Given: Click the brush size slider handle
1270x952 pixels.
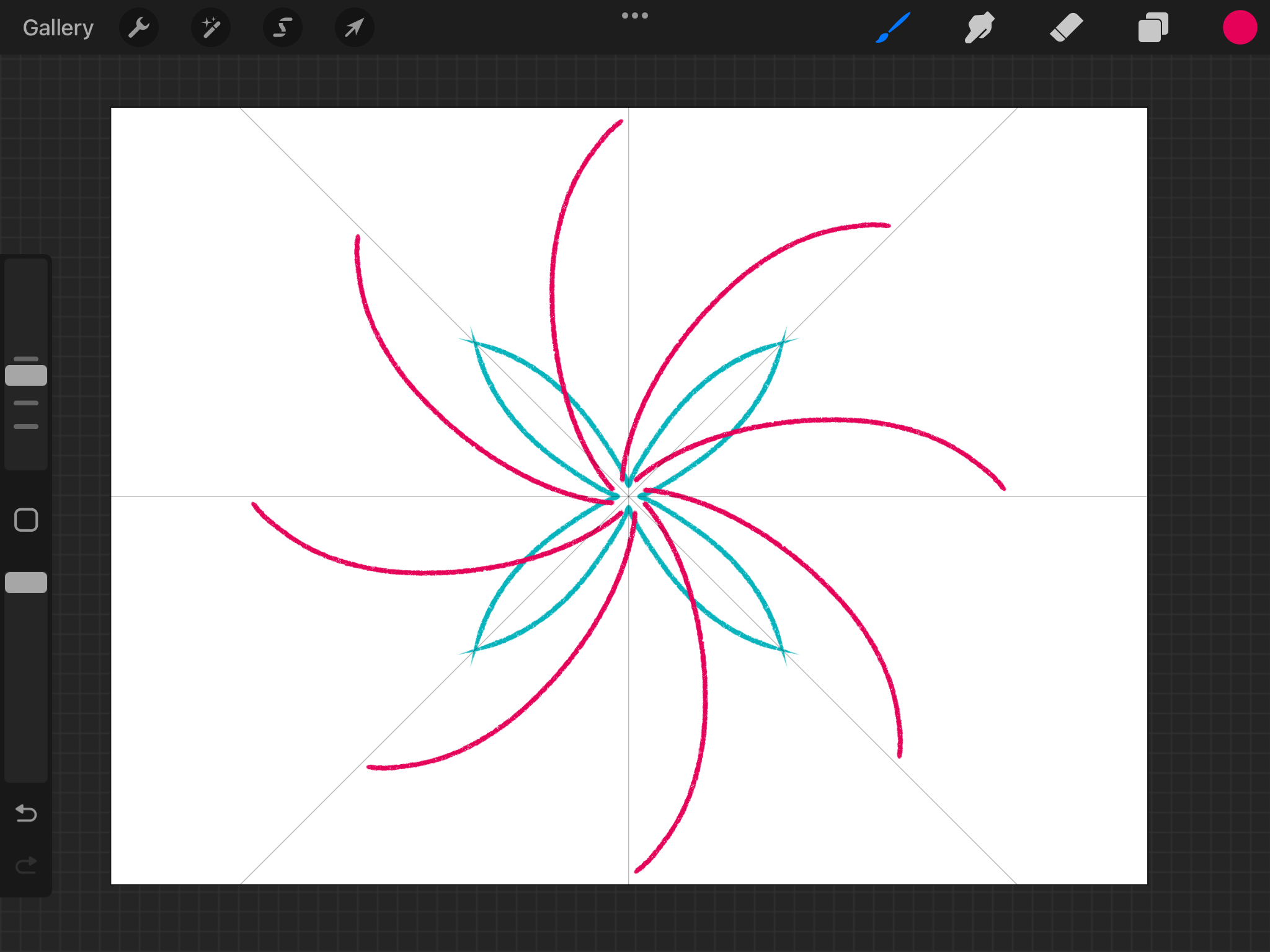Looking at the screenshot, I should [x=26, y=376].
